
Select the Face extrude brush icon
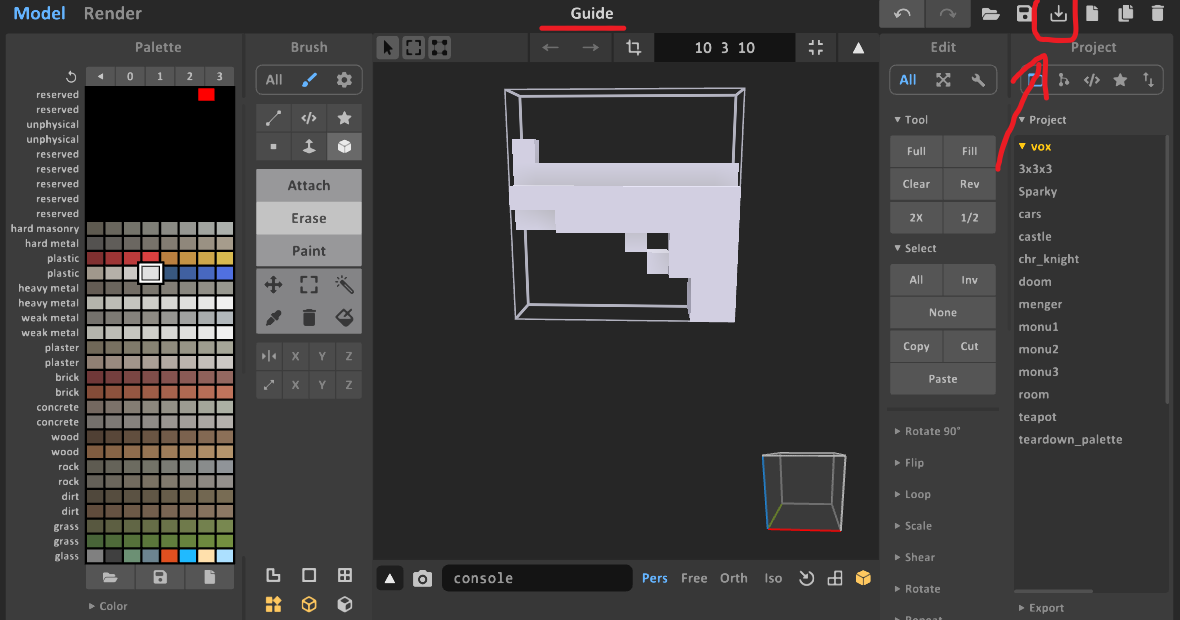(x=309, y=147)
